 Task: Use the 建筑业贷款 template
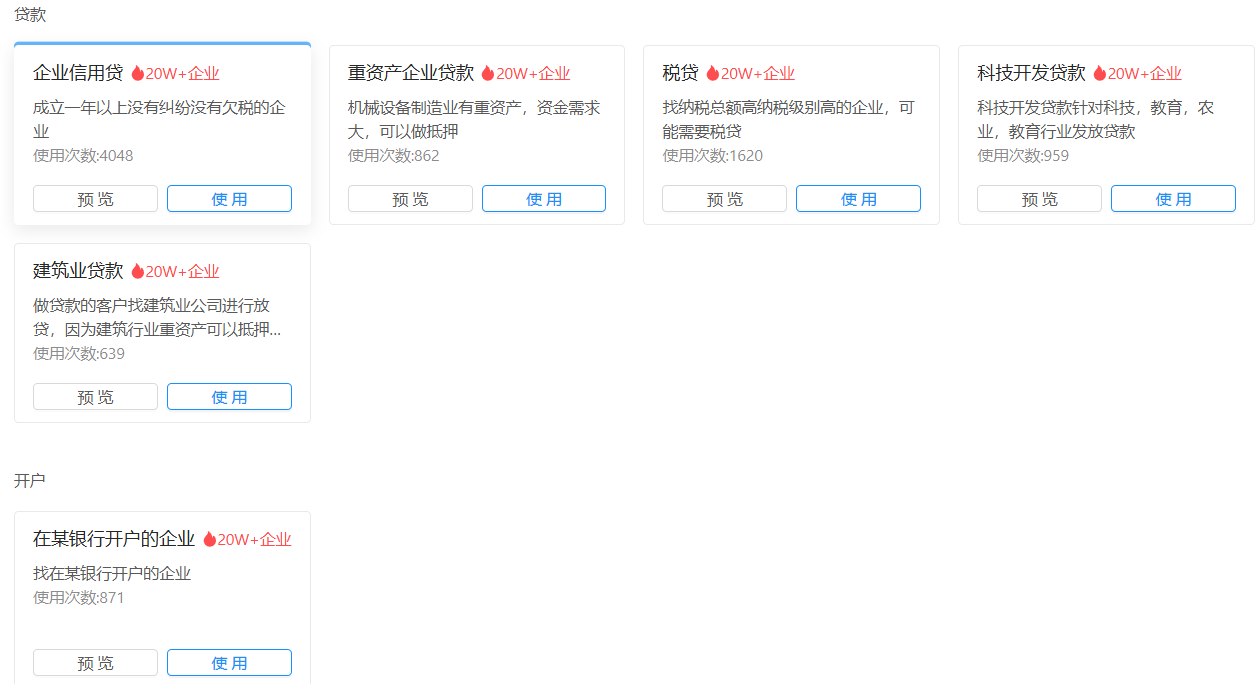pyautogui.click(x=229, y=397)
